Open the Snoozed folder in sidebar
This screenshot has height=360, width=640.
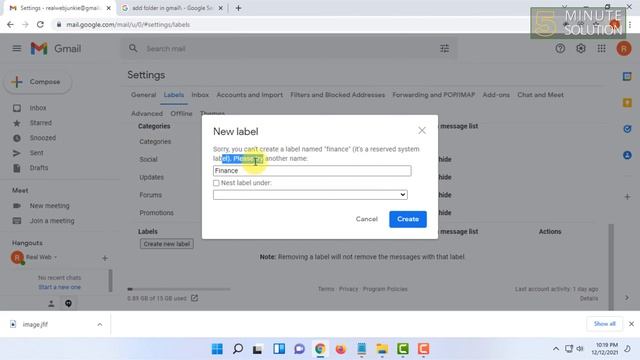(42, 138)
